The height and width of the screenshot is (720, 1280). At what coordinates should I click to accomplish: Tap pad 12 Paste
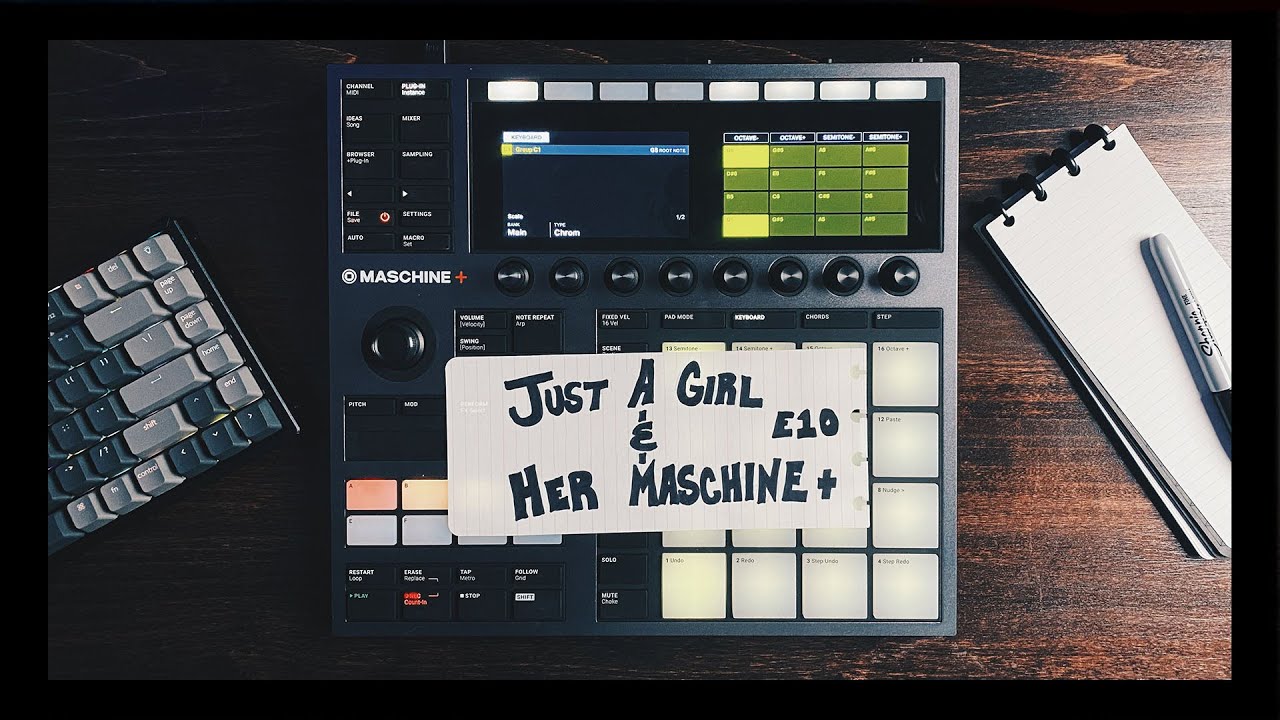[906, 445]
